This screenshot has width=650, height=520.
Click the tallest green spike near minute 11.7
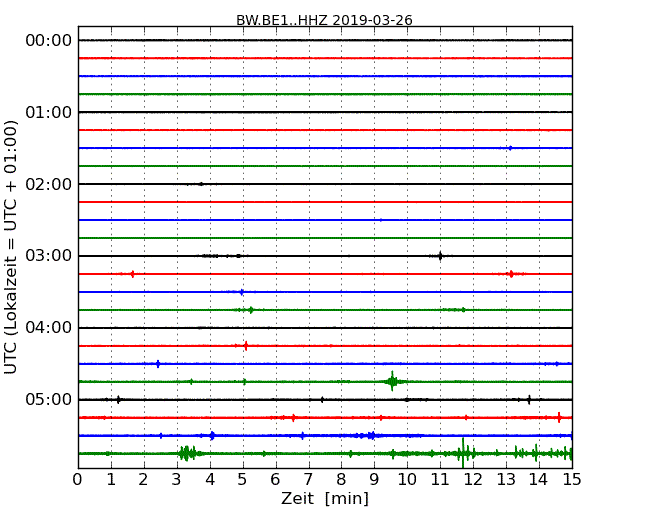(463, 453)
